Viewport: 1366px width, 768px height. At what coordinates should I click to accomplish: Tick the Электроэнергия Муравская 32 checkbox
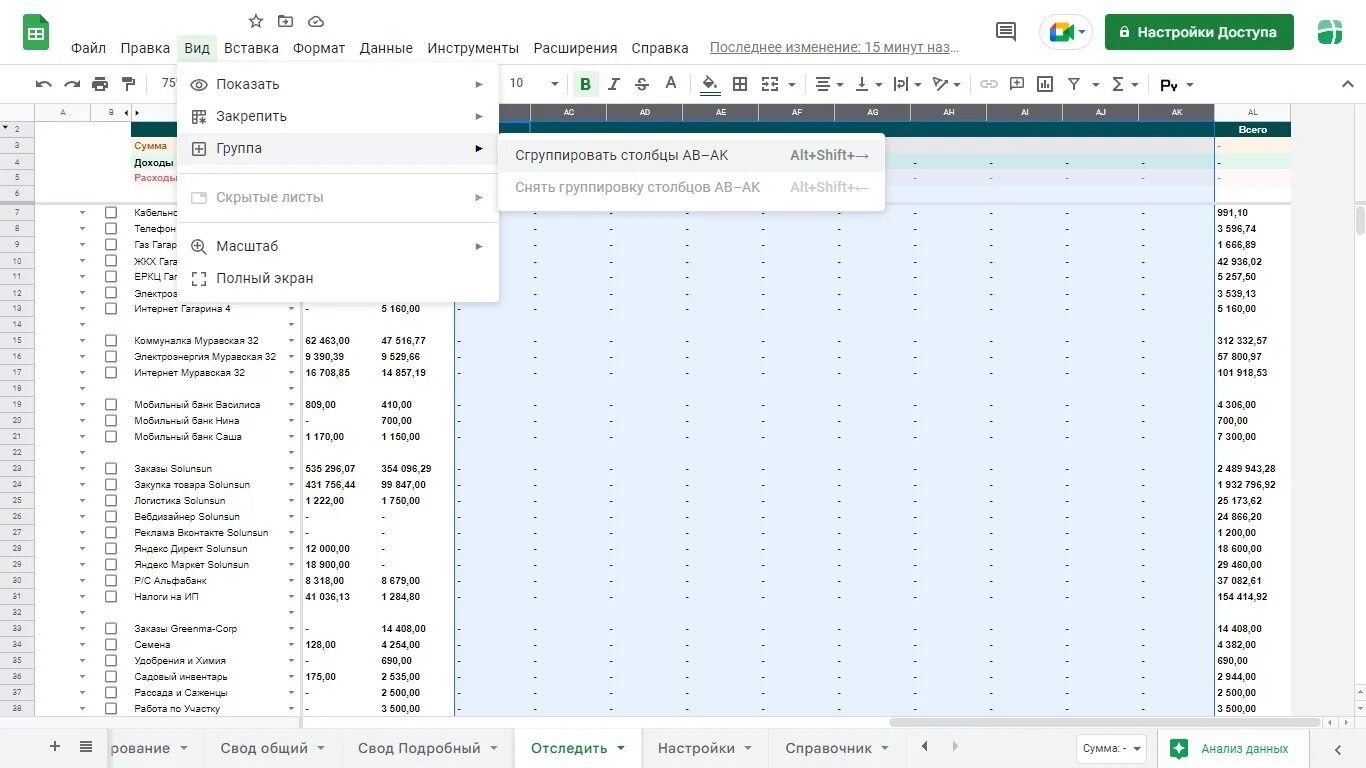111,357
